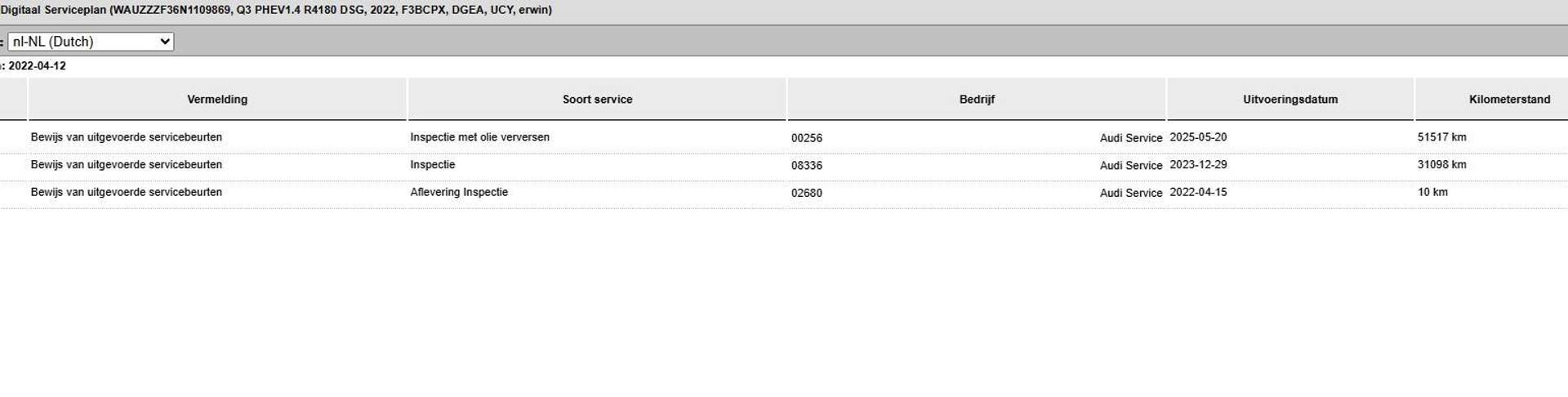Click Audi Service in the 2025-05-20 row
The height and width of the screenshot is (397, 1568).
click(x=1130, y=138)
